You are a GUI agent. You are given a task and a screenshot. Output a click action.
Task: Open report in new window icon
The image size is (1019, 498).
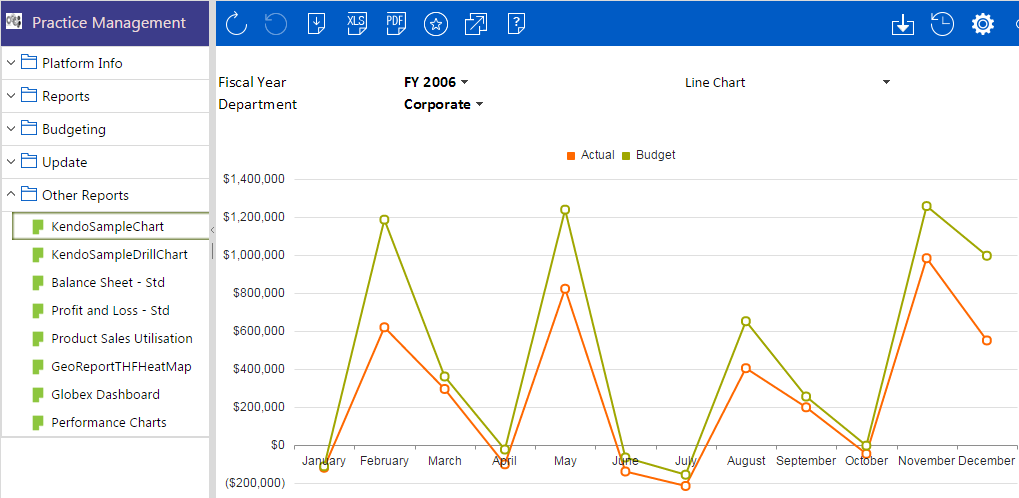(476, 24)
